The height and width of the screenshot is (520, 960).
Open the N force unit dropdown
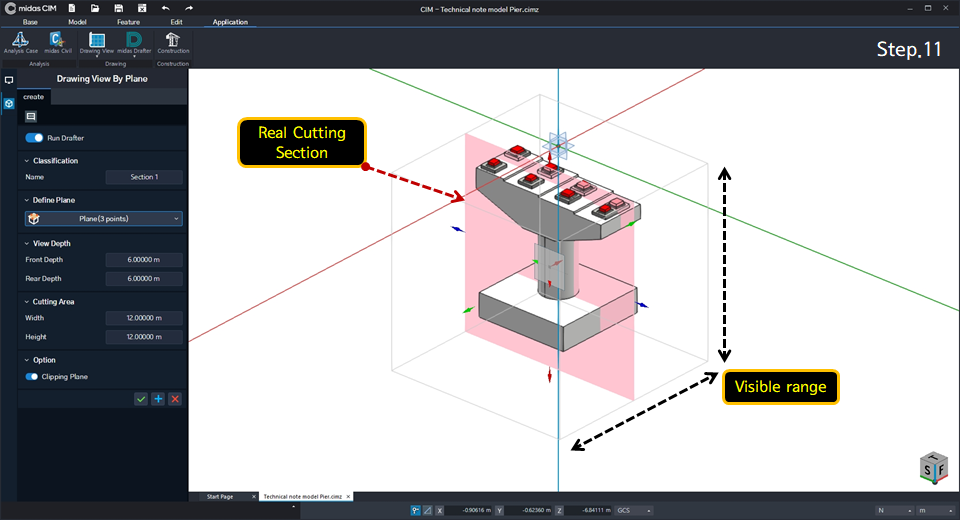coord(894,510)
